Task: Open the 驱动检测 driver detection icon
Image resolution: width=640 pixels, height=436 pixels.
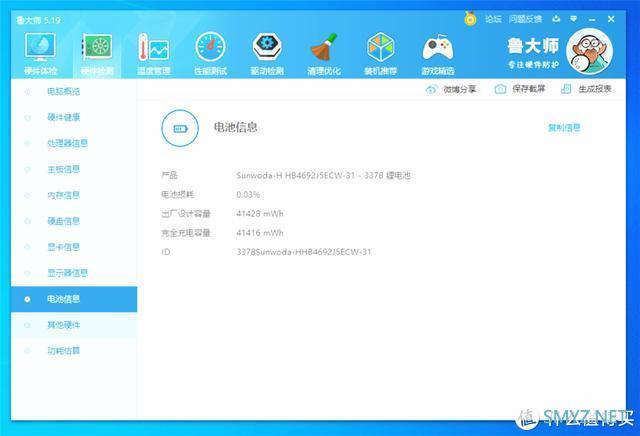Action: (x=267, y=54)
